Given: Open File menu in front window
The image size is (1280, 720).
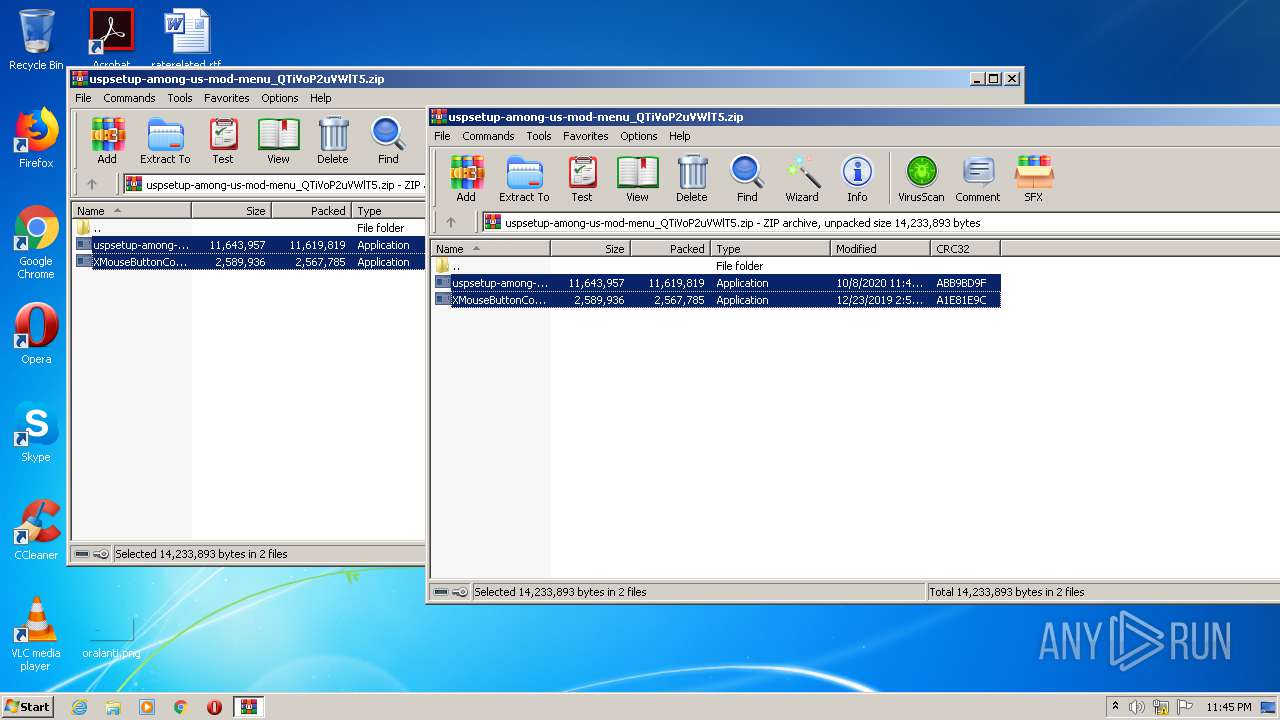Looking at the screenshot, I should [442, 136].
